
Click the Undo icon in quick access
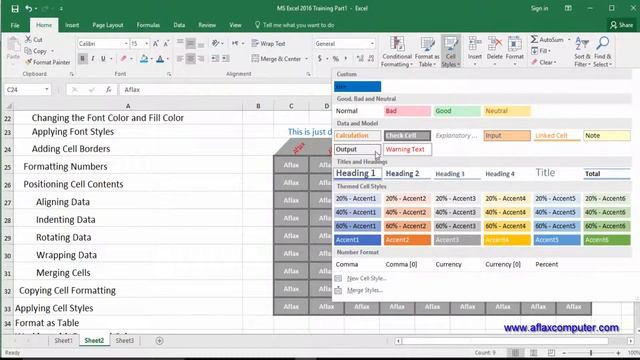pyautogui.click(x=28, y=9)
